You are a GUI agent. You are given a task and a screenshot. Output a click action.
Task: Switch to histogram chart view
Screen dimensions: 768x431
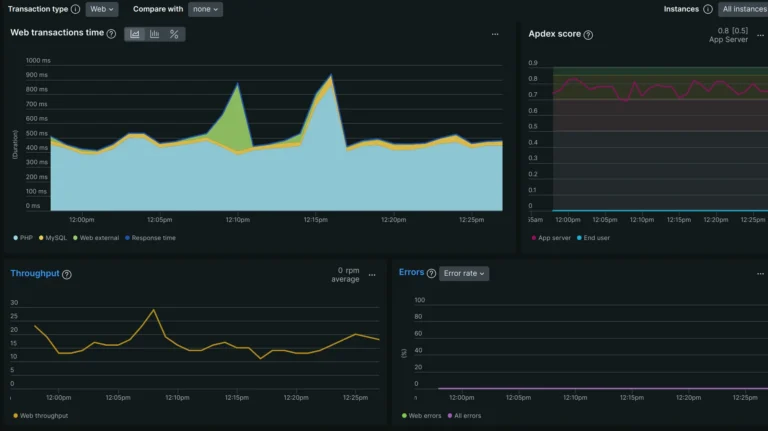(155, 34)
